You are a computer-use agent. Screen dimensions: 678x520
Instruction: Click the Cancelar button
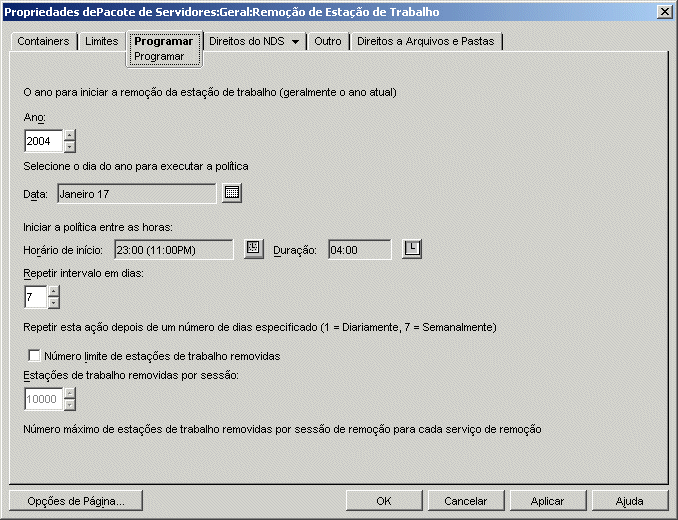[x=466, y=501]
